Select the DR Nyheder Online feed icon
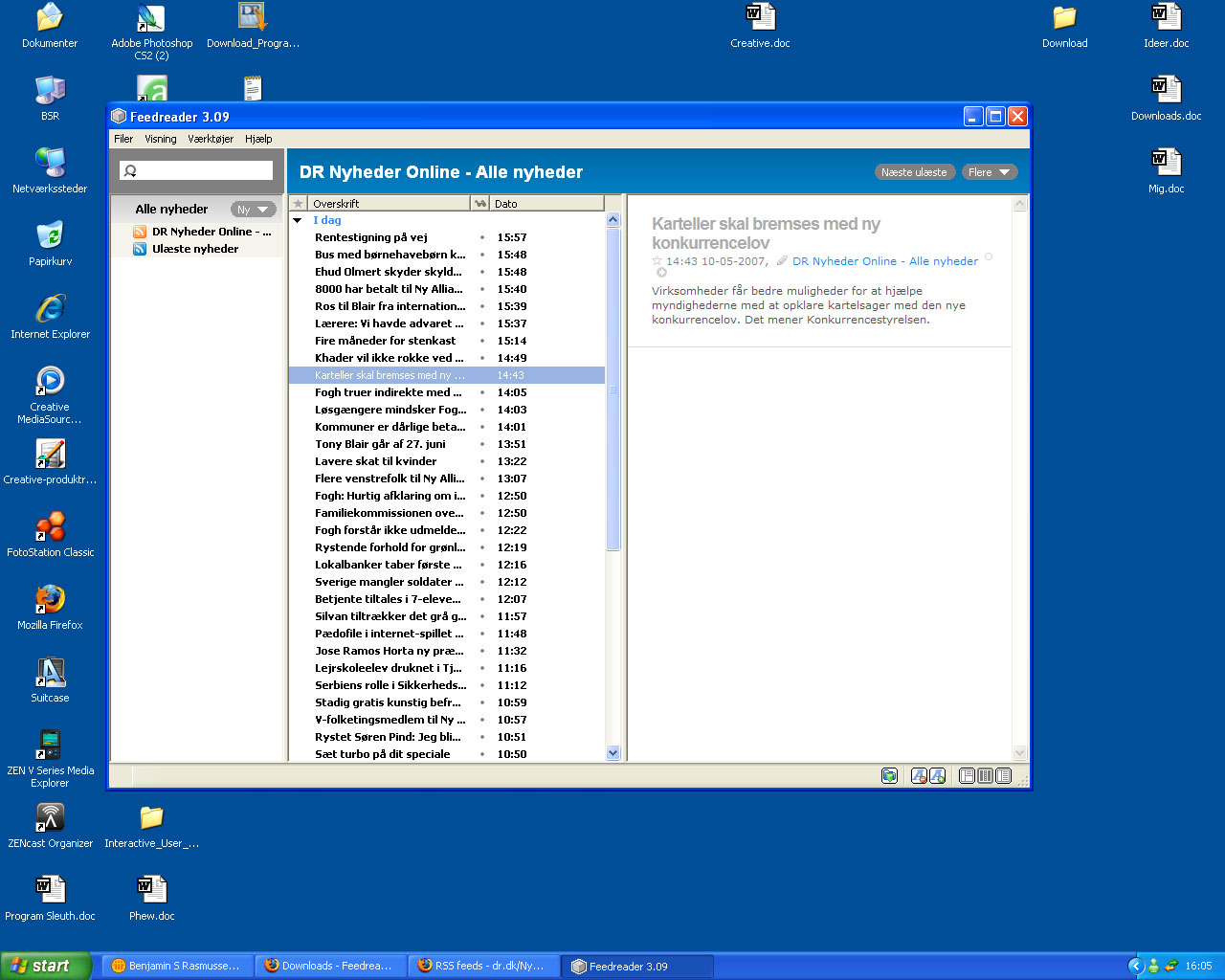The height and width of the screenshot is (980, 1225). click(x=140, y=232)
